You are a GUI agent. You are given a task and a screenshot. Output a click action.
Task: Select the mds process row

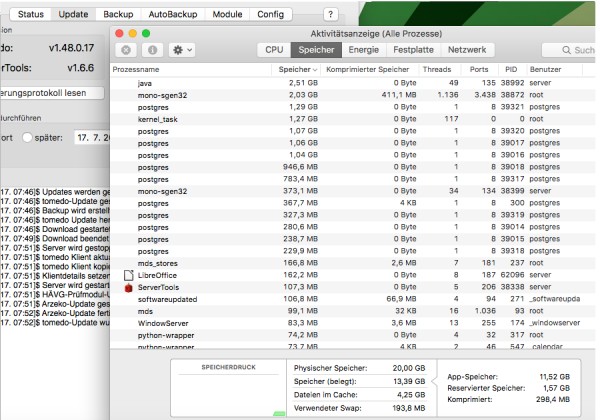click(x=353, y=311)
